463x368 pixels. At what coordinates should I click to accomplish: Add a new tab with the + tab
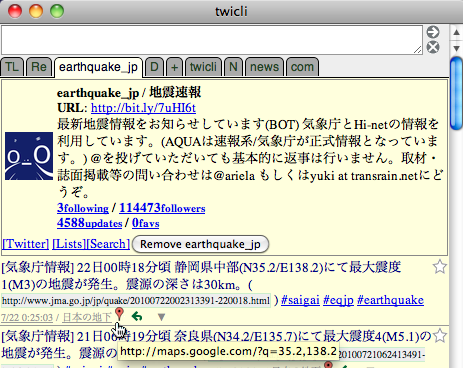pos(174,67)
